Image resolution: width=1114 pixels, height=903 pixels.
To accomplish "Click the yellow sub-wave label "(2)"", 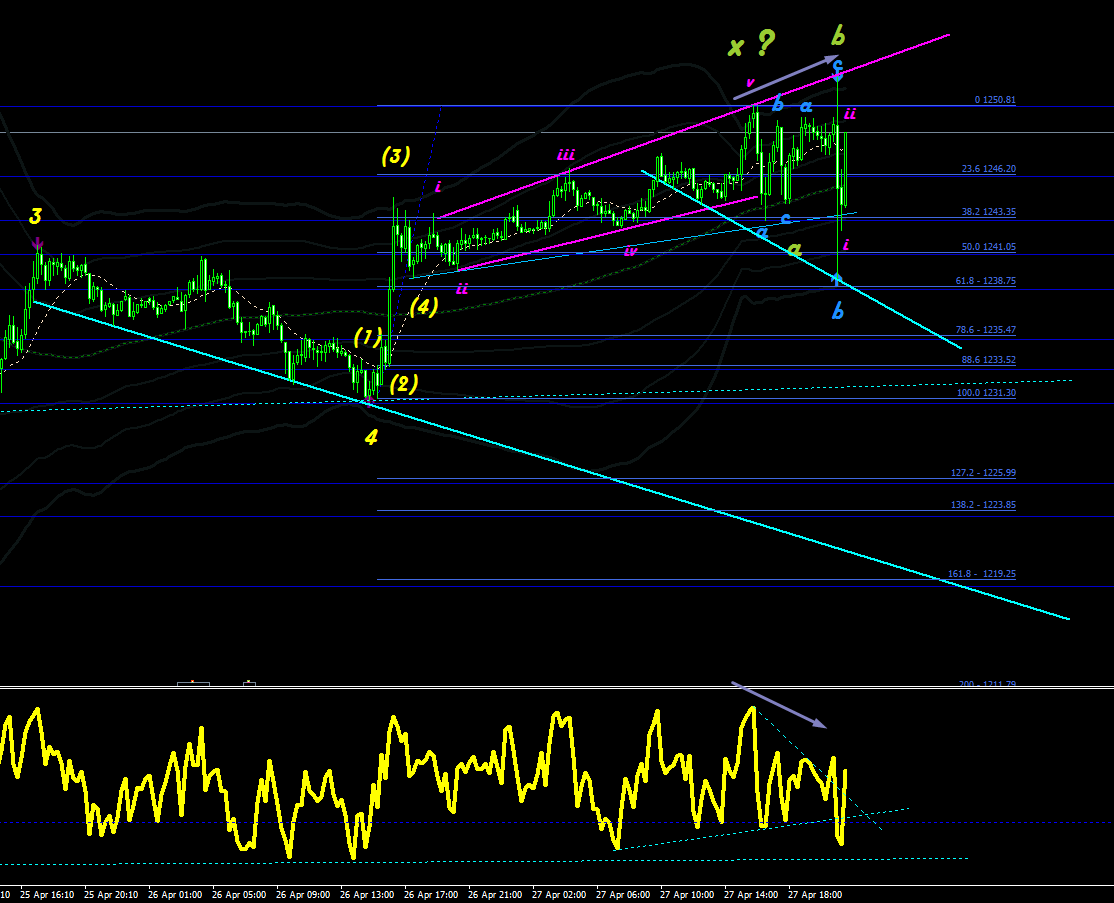I will pos(404,384).
